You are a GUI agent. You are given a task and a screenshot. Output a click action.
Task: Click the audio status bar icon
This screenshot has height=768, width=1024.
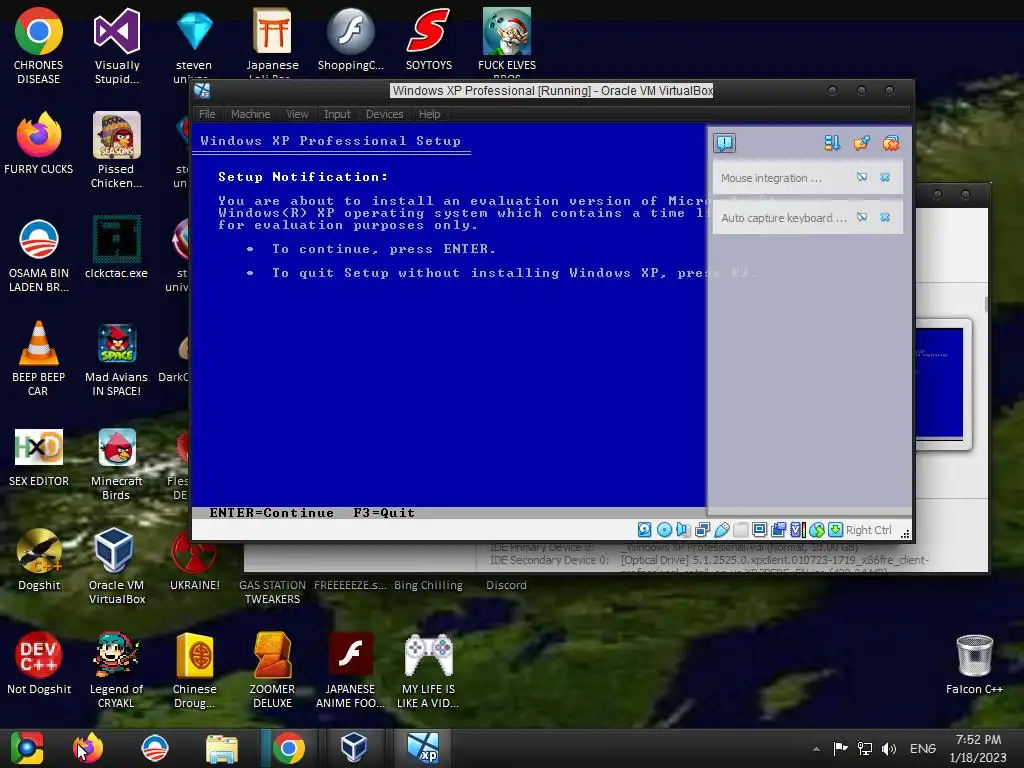tap(683, 530)
